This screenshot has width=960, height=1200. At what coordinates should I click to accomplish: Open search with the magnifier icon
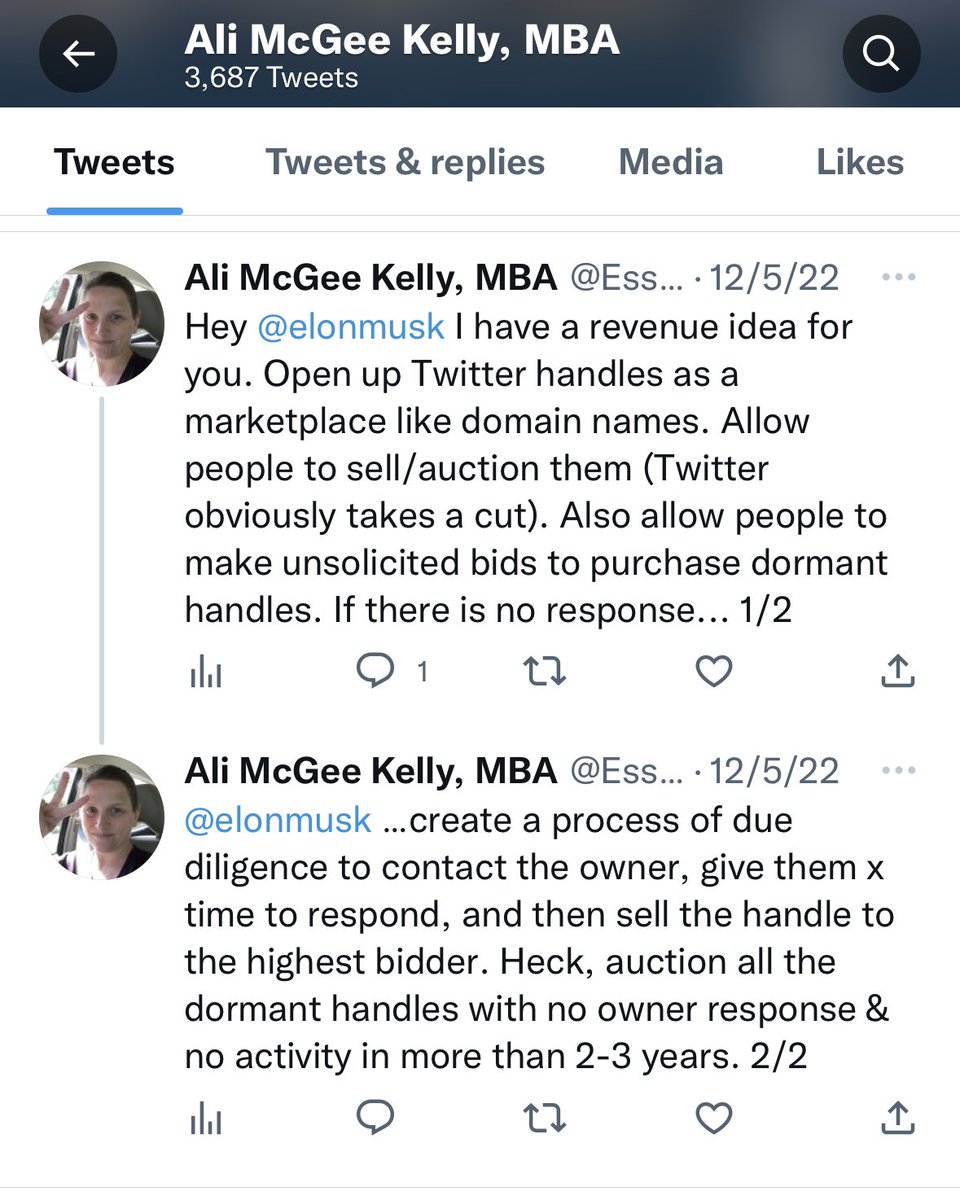pos(881,54)
